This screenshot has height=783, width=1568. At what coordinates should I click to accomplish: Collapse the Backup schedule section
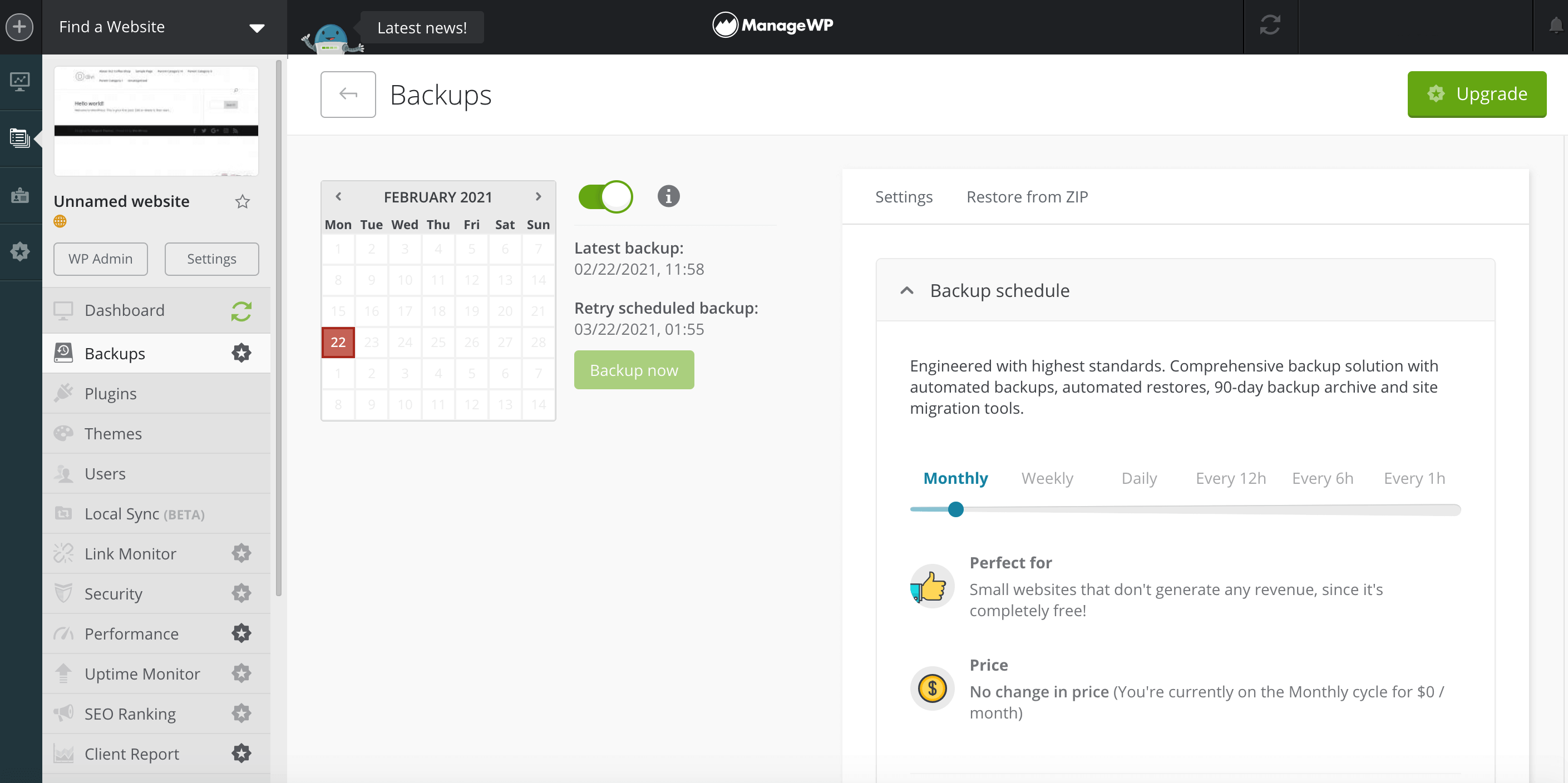point(906,290)
